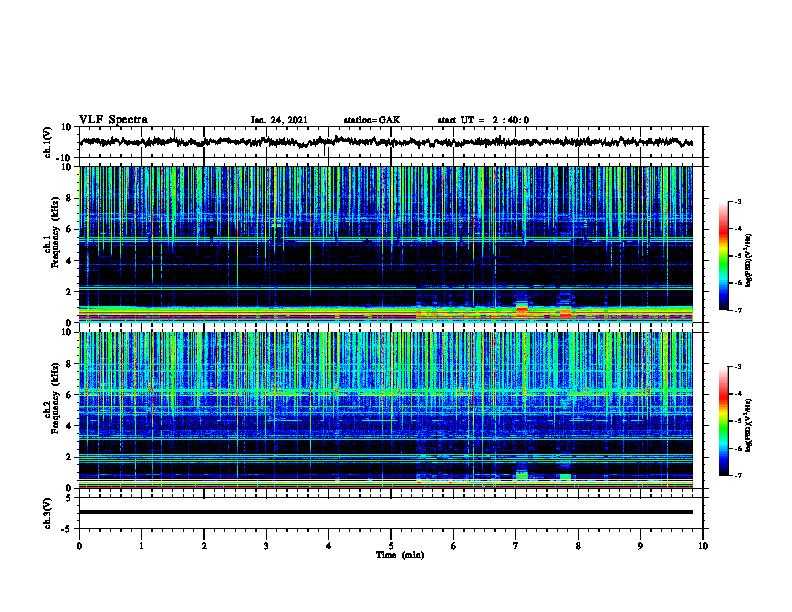Click the "3" tick on the time axis
The image size is (792, 612).
(266, 546)
